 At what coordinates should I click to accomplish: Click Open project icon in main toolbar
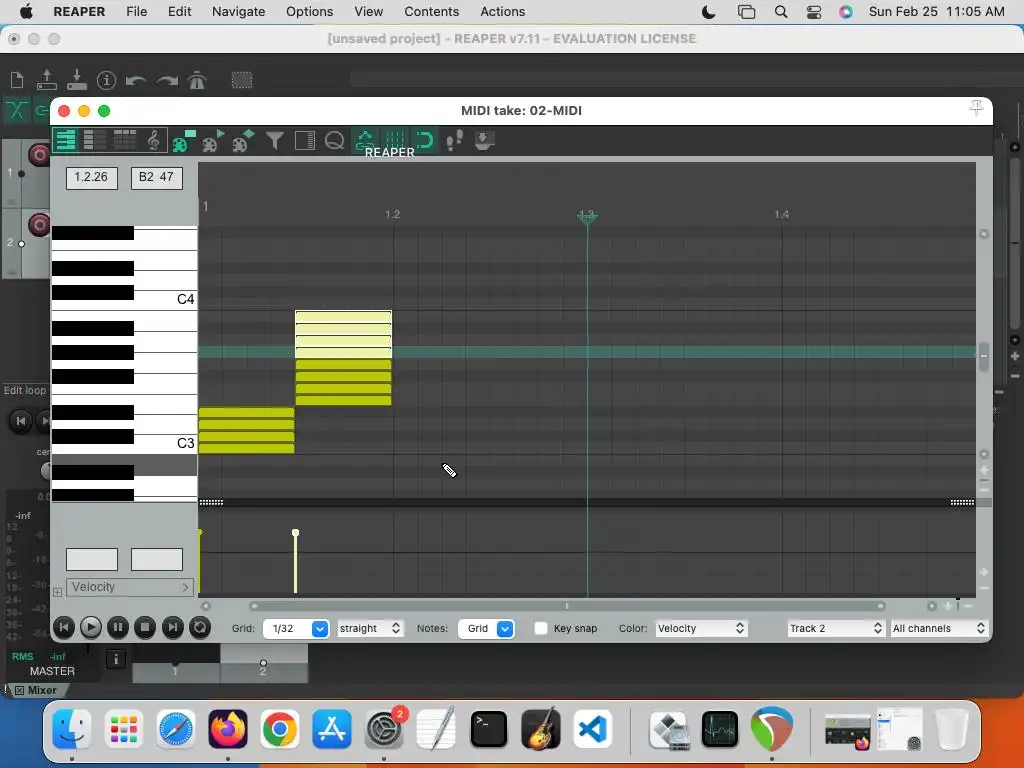(47, 80)
